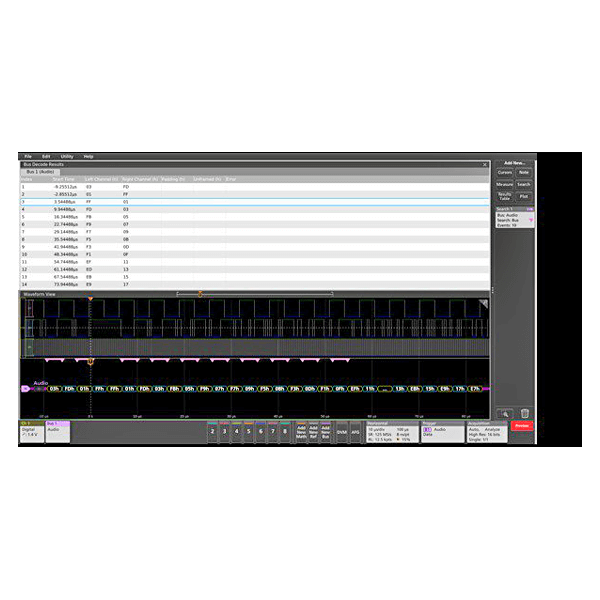Click the first decoded packet 03h
The width and height of the screenshot is (600, 600).
coord(54,389)
